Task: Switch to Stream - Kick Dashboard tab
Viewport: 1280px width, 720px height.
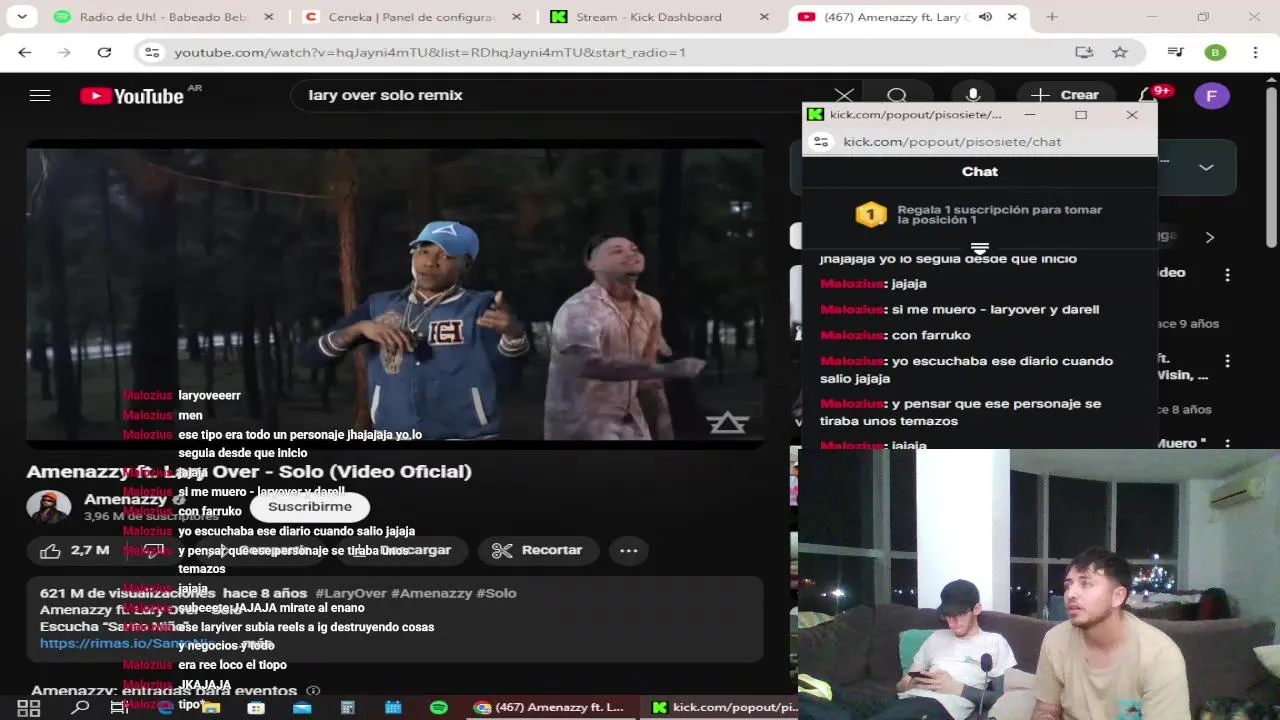Action: point(661,17)
